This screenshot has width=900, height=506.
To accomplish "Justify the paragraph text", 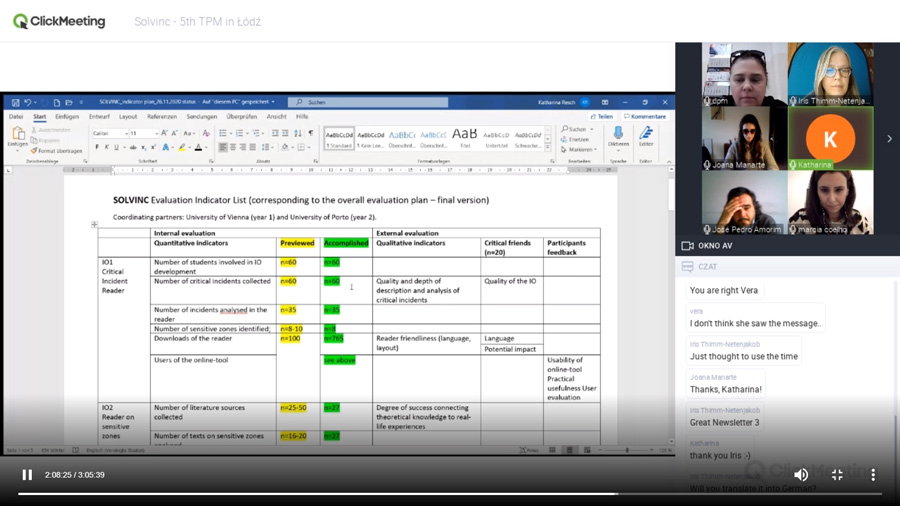I will pyautogui.click(x=253, y=147).
